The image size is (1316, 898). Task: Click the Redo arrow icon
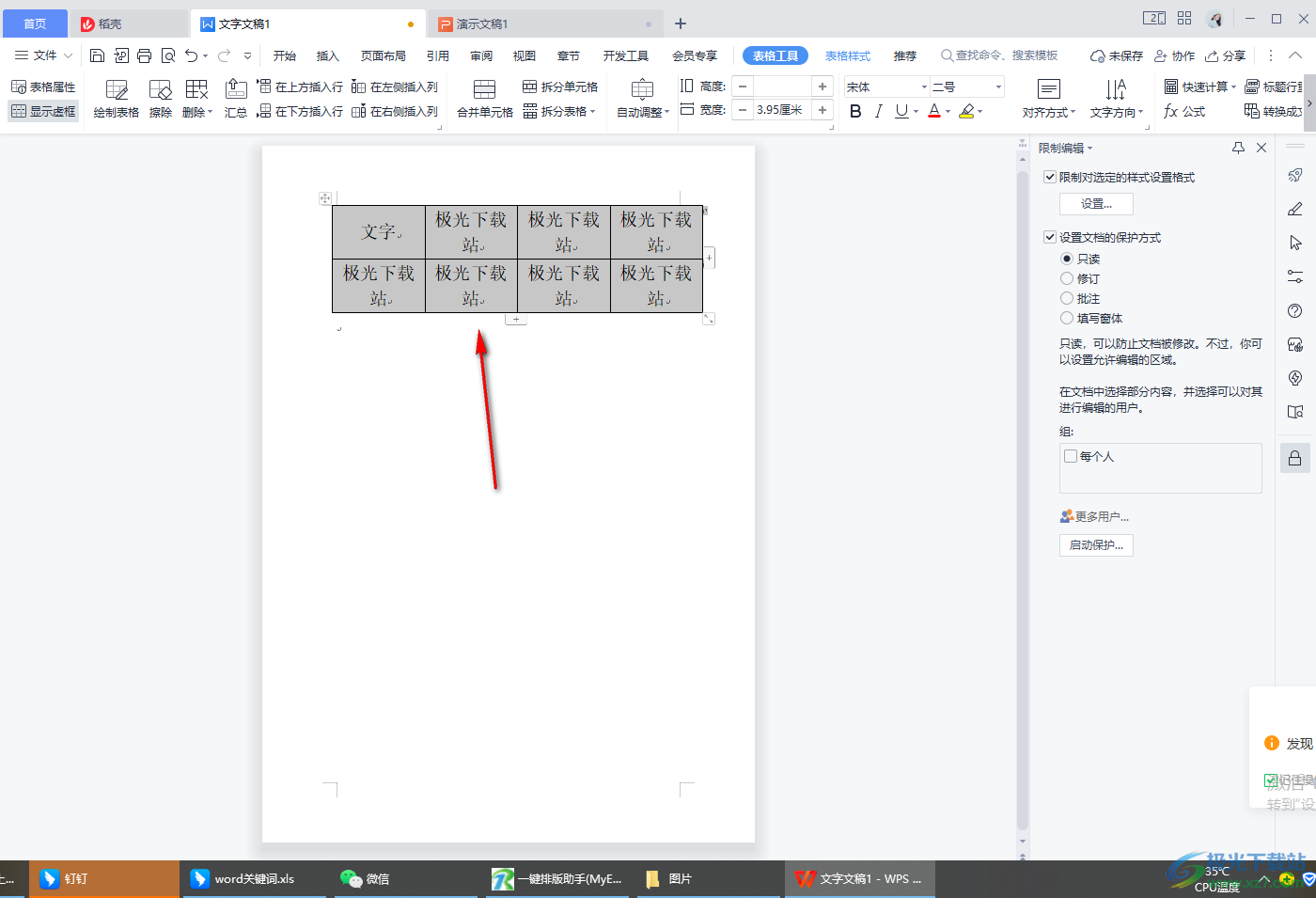[x=225, y=55]
